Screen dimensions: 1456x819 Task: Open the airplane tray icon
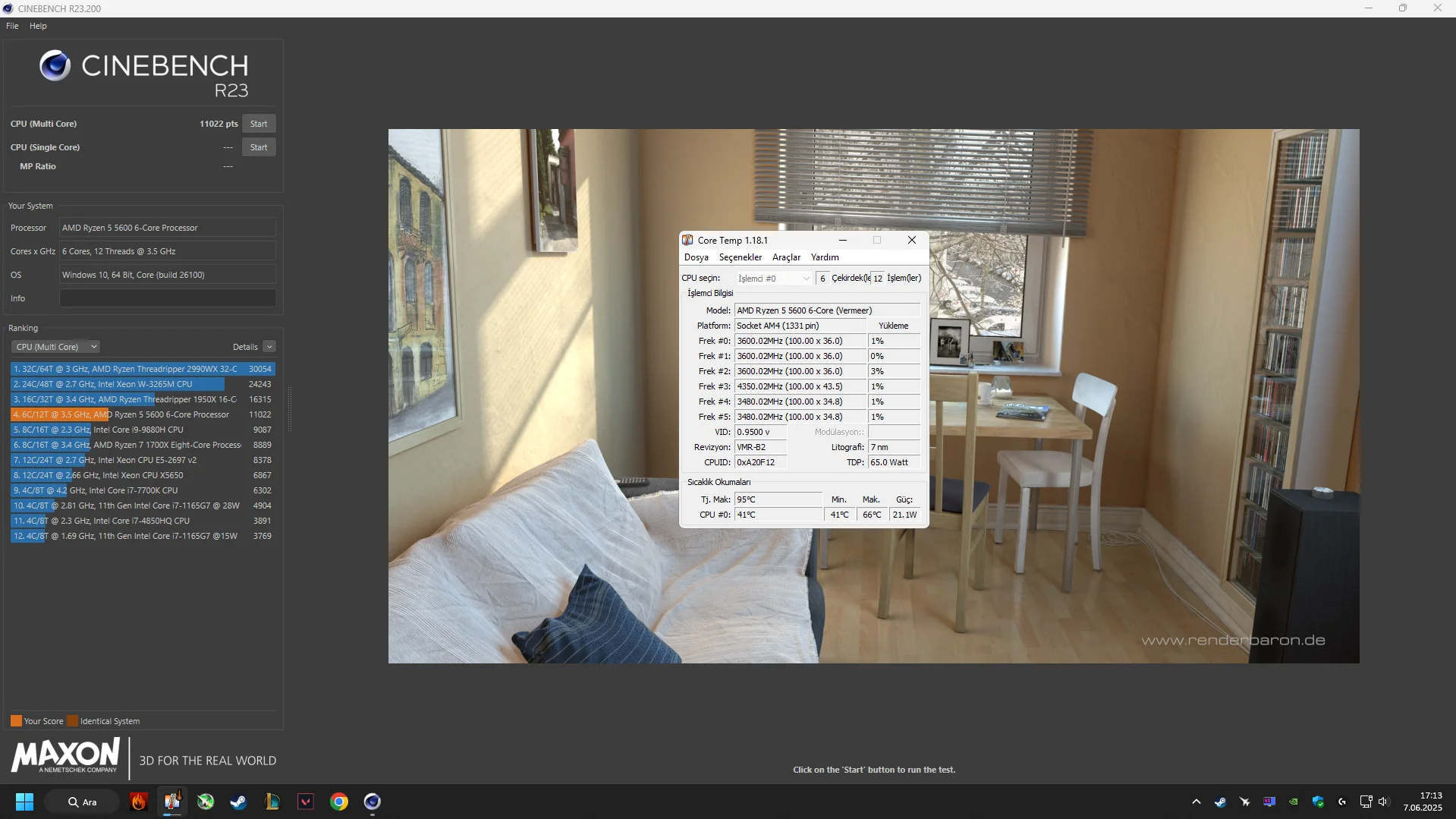[x=1244, y=802]
